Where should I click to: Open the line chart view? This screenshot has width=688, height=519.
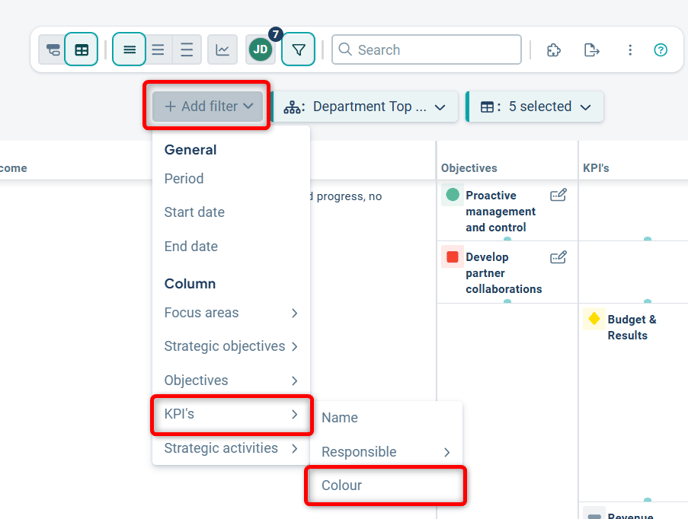(x=222, y=50)
